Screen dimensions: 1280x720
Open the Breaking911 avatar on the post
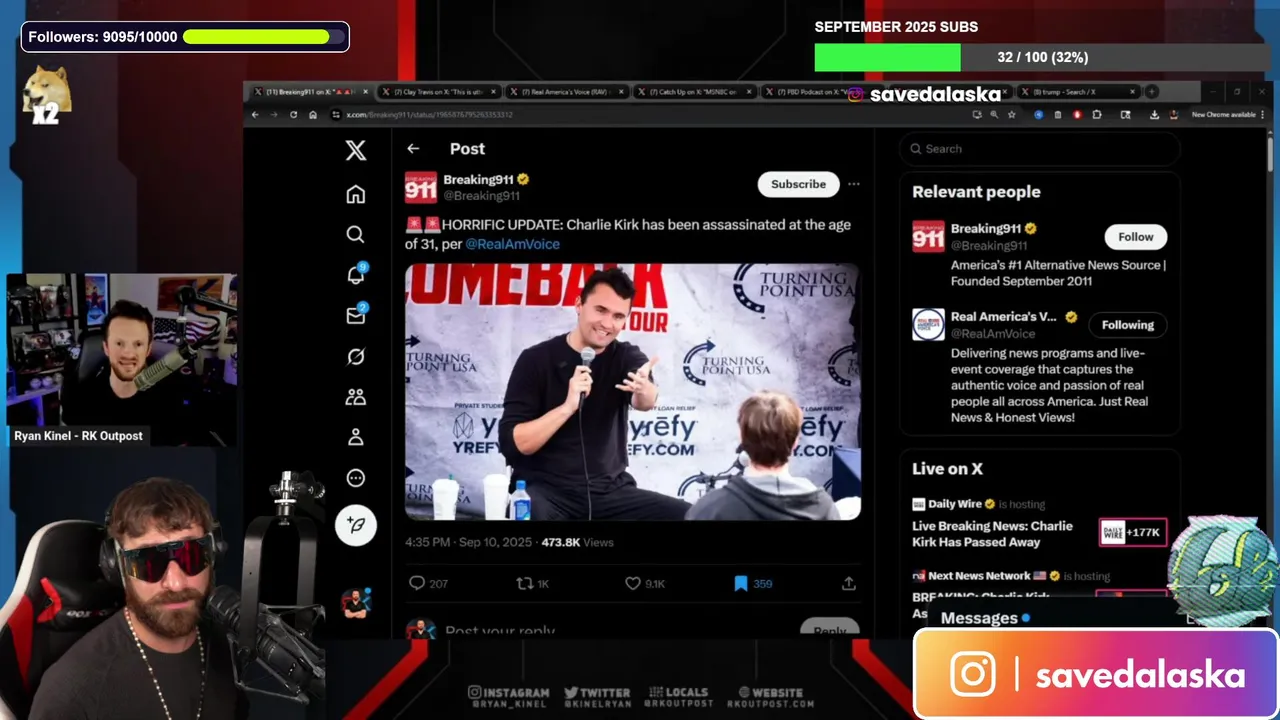coord(420,187)
